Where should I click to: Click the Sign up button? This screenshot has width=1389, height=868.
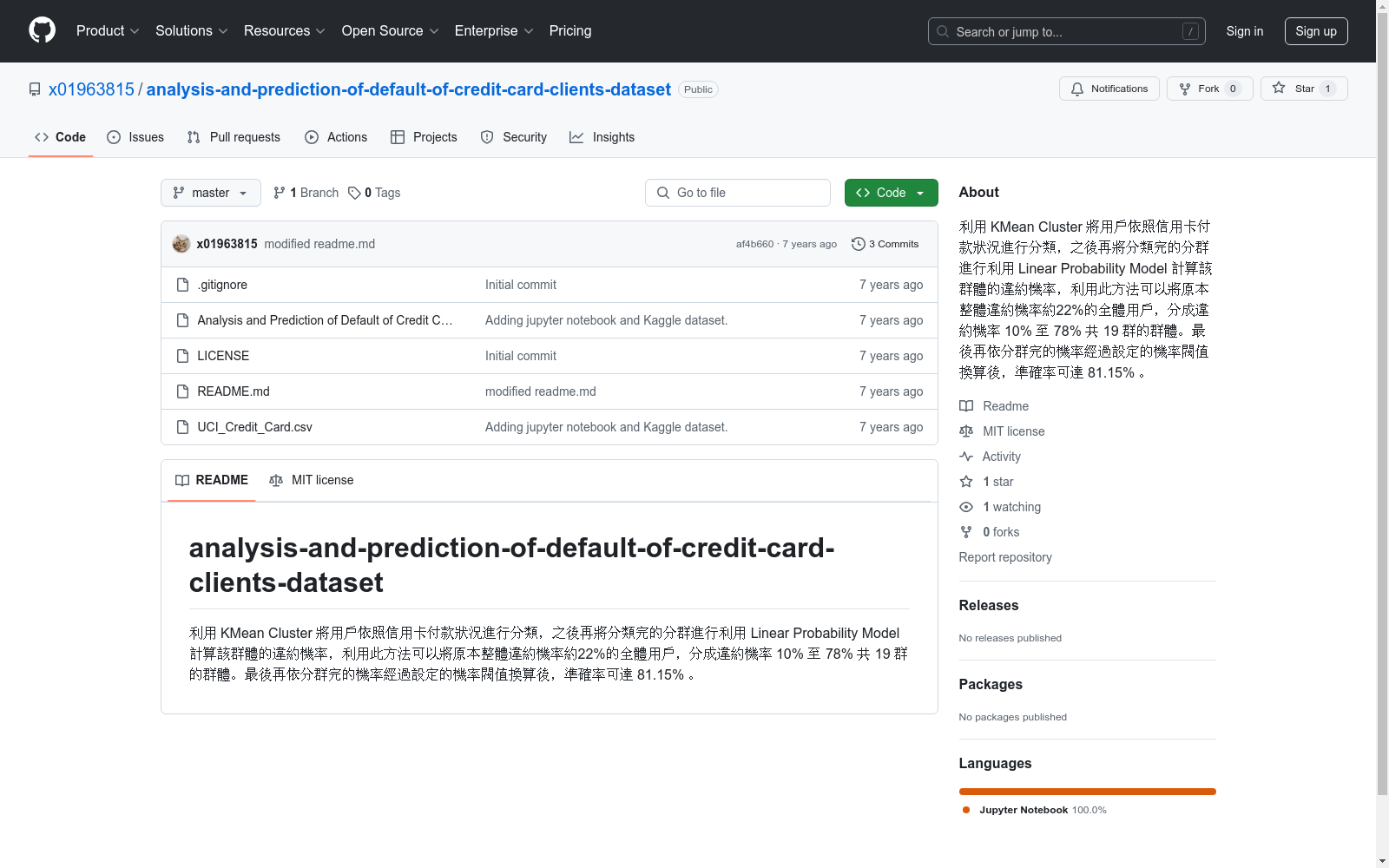point(1316,31)
